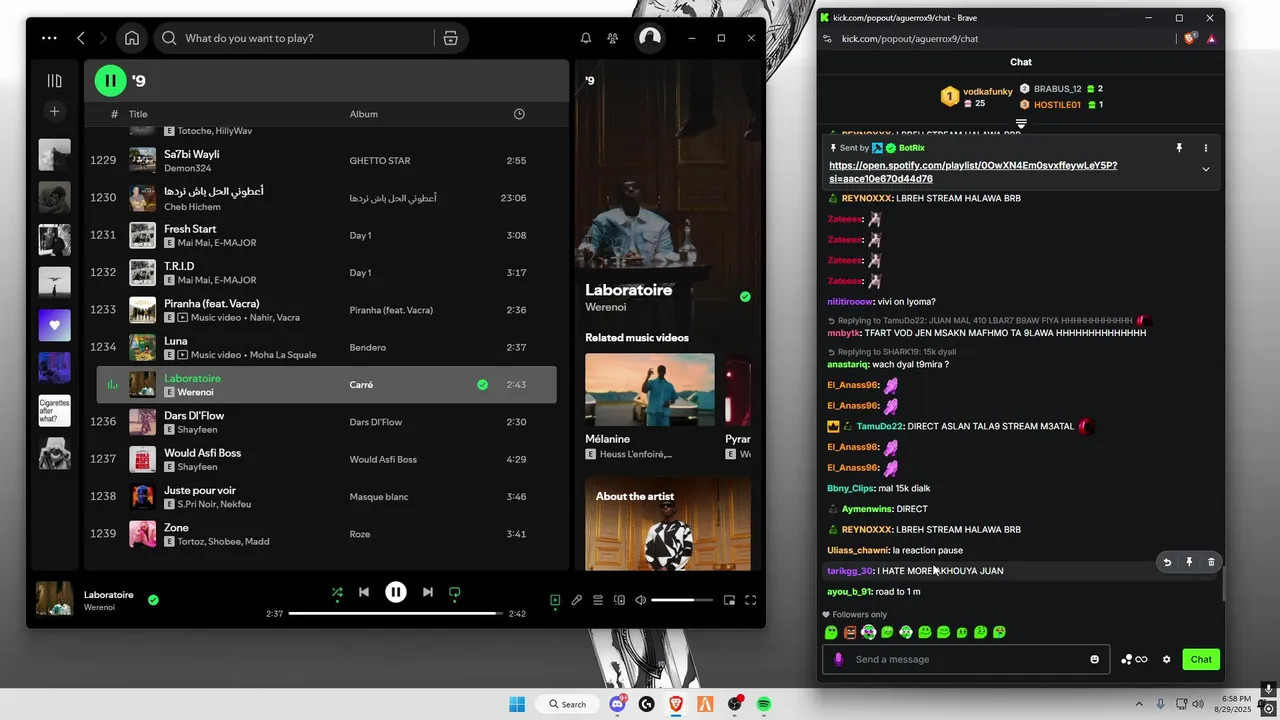Open 'Cigarettes after what?' playlist thumbnail

point(54,411)
